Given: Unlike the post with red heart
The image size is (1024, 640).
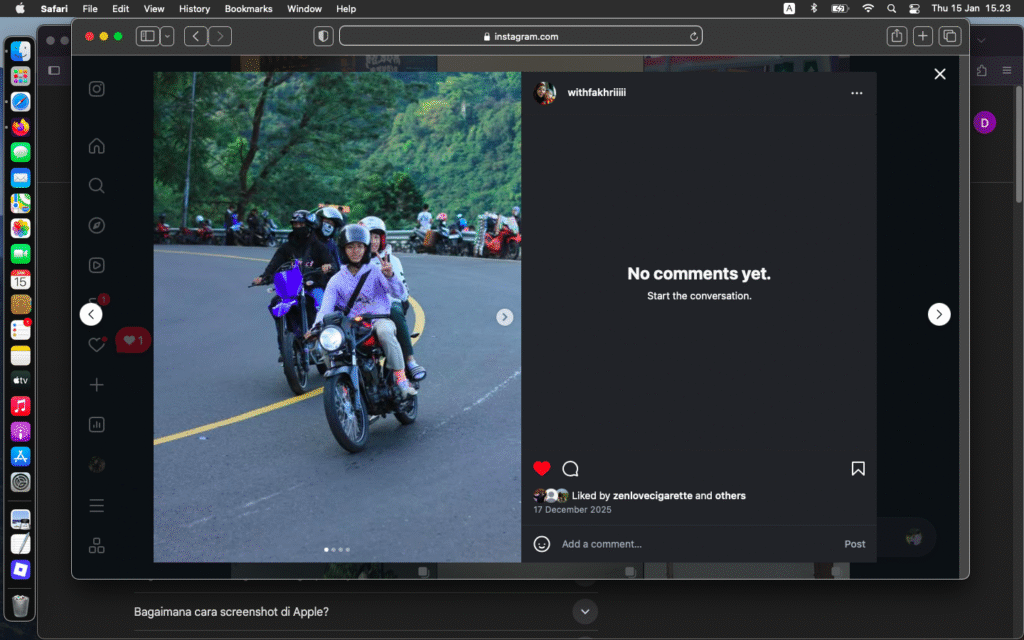Looking at the screenshot, I should click(x=542, y=469).
